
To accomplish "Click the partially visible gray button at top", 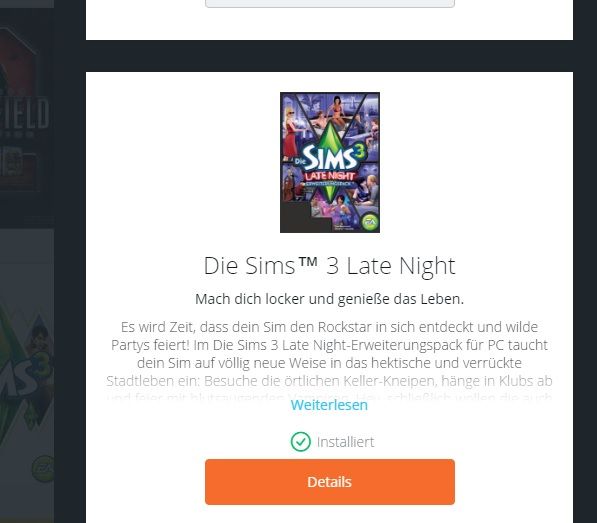I will point(330,3).
